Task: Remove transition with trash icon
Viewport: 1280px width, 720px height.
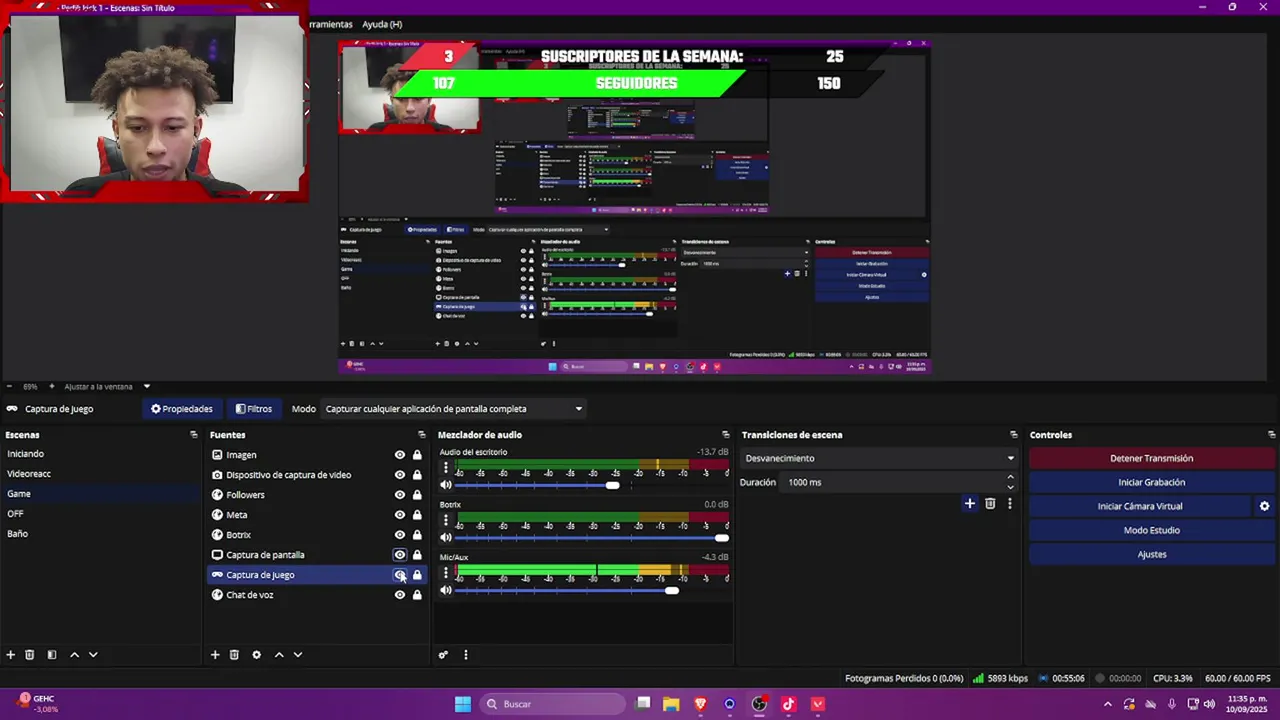Action: click(x=990, y=504)
